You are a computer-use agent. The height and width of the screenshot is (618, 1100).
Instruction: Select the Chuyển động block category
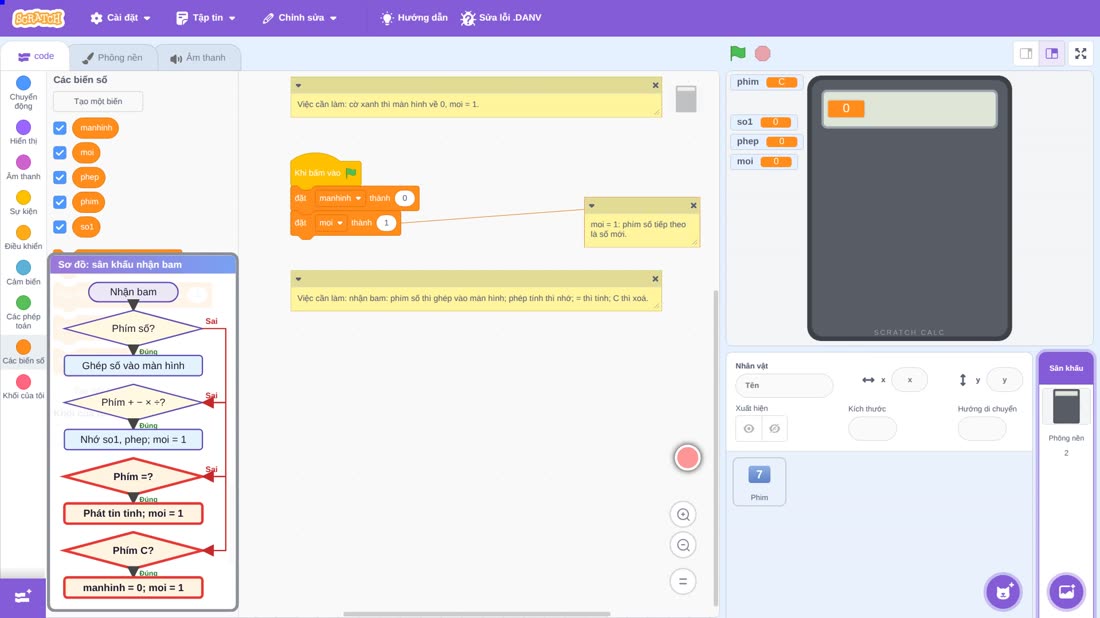pos(23,93)
